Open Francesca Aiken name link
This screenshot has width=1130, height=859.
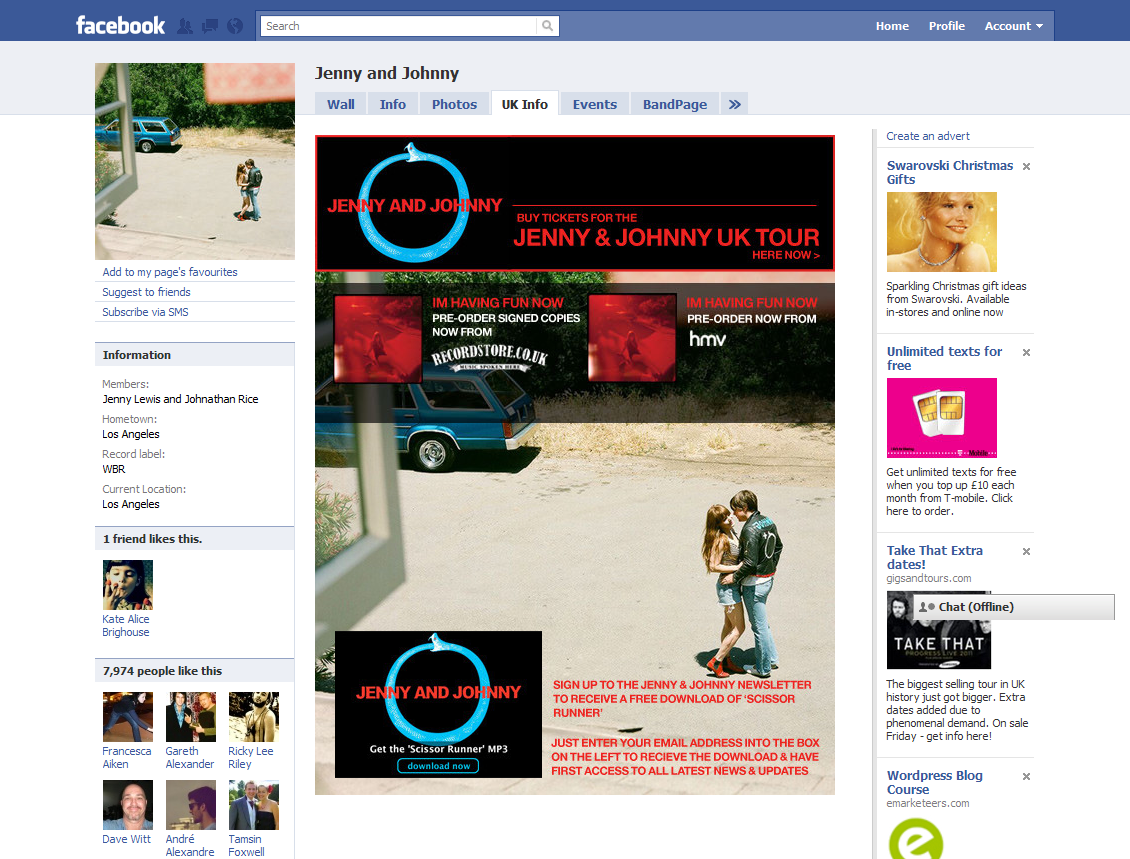pyautogui.click(x=127, y=757)
